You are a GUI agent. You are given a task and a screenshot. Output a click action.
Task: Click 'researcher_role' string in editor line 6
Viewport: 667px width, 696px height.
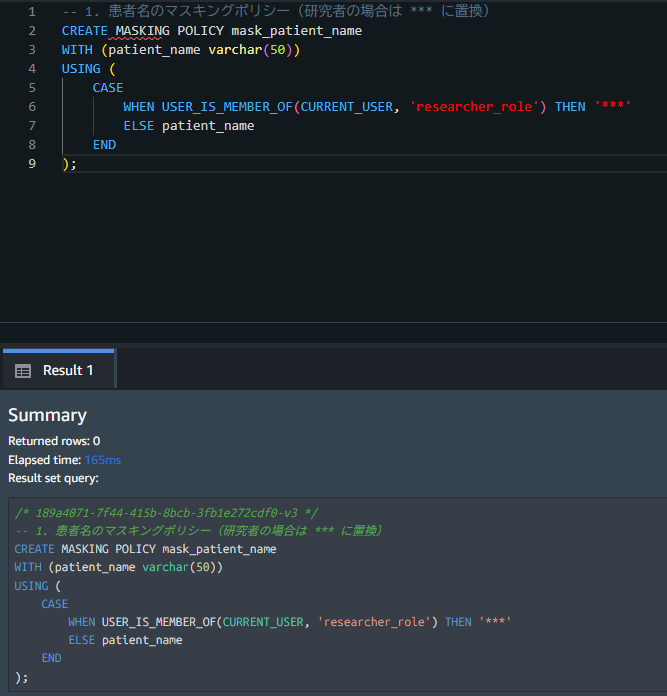474,107
